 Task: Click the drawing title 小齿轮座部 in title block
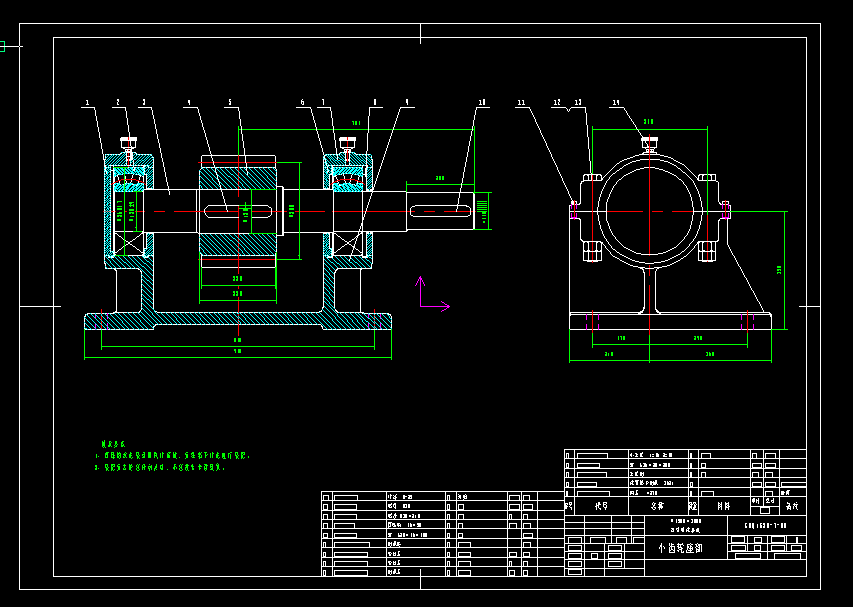point(680,548)
